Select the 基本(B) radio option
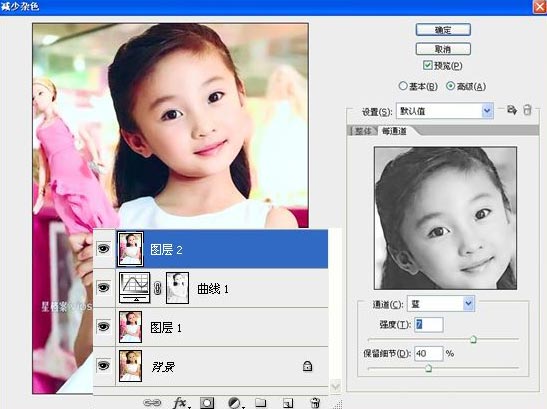The width and height of the screenshot is (547, 409). (403, 86)
